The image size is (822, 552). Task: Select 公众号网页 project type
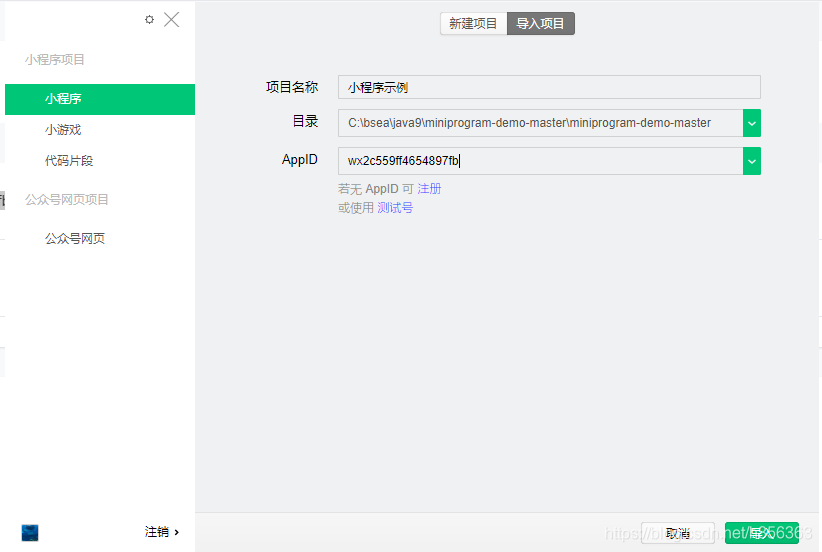(x=75, y=239)
